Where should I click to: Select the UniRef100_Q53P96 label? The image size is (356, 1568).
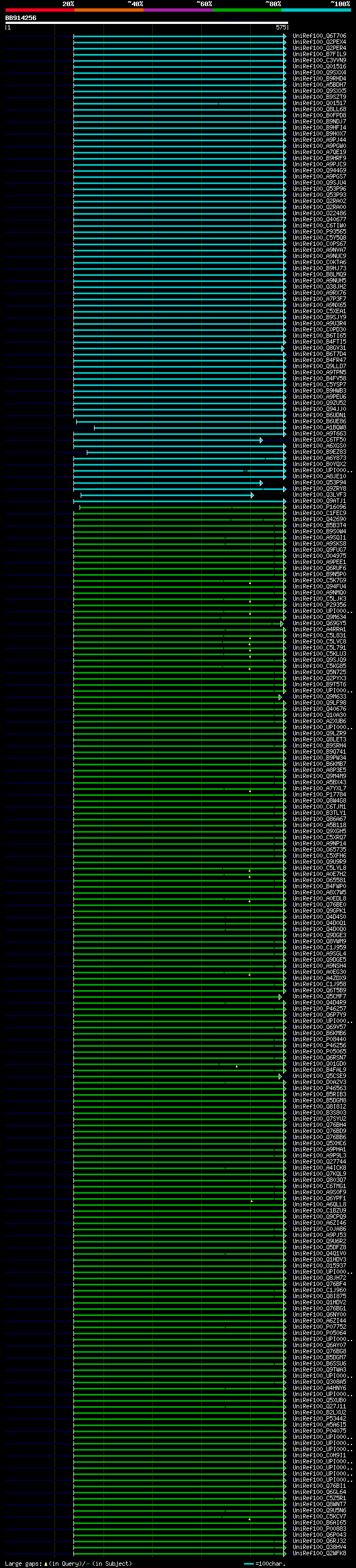pos(319,189)
